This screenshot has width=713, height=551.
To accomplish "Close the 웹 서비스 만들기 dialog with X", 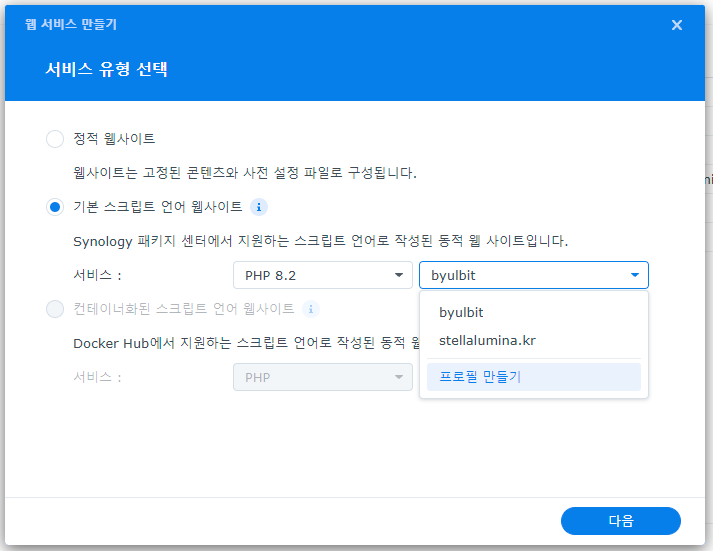I will coord(677,25).
